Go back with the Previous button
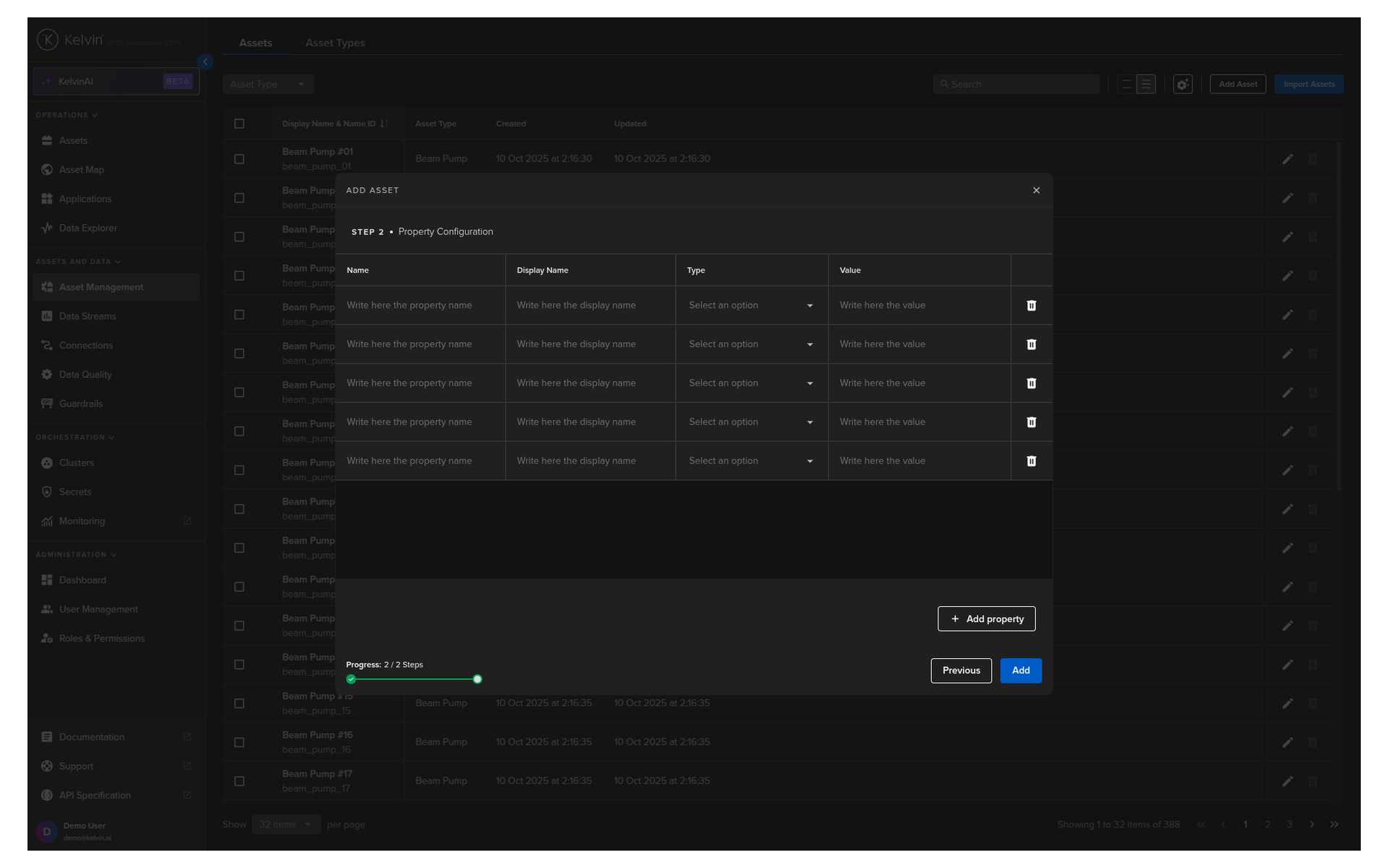This screenshot has height=868, width=1389. (x=961, y=671)
